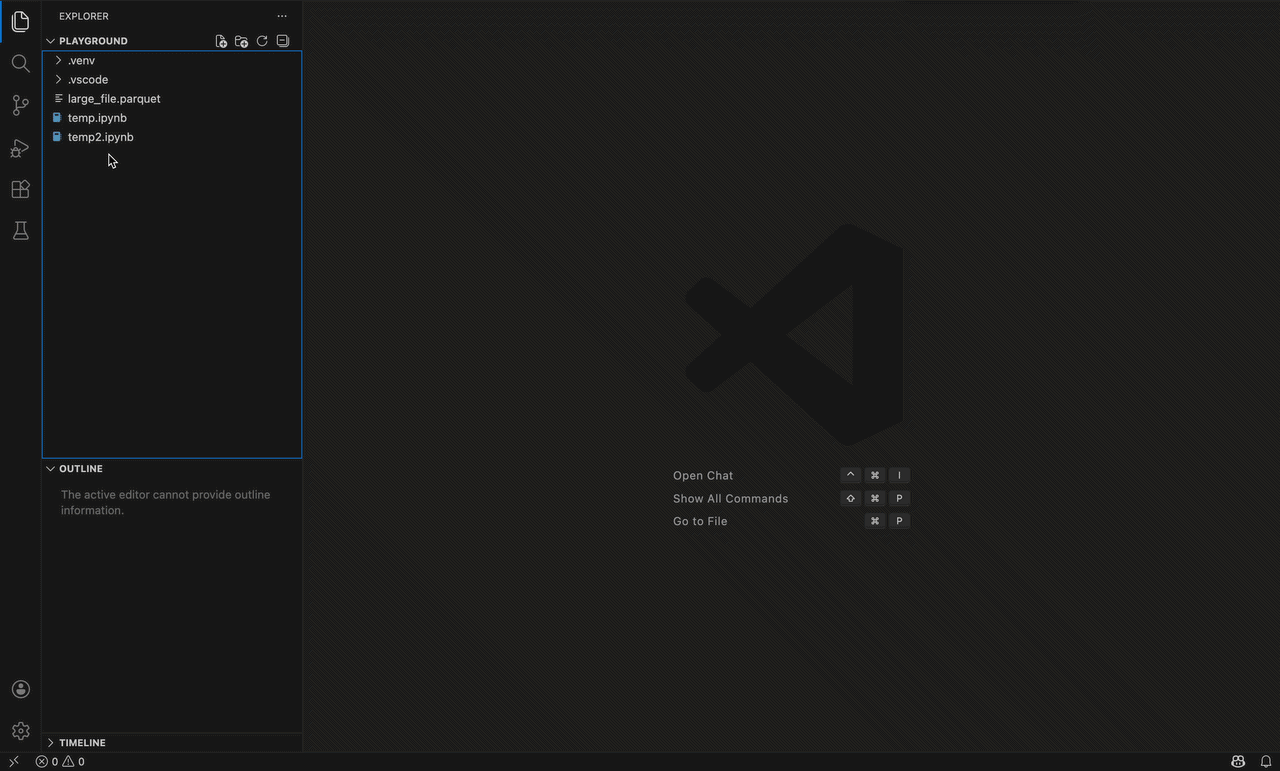Screen dimensions: 1280x771
Task: Open the Source Control view
Action: [20, 105]
